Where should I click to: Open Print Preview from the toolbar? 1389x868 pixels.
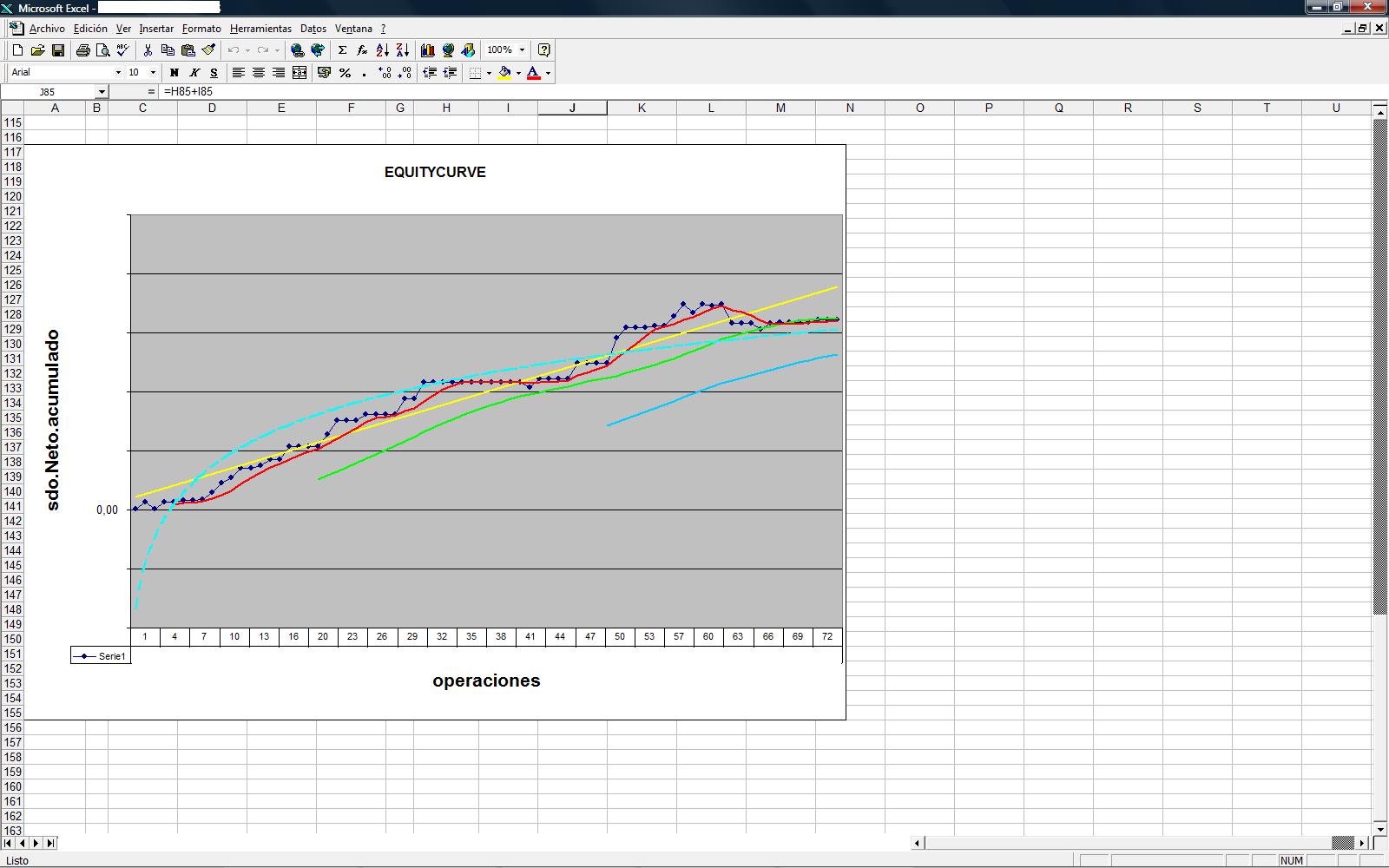point(102,50)
